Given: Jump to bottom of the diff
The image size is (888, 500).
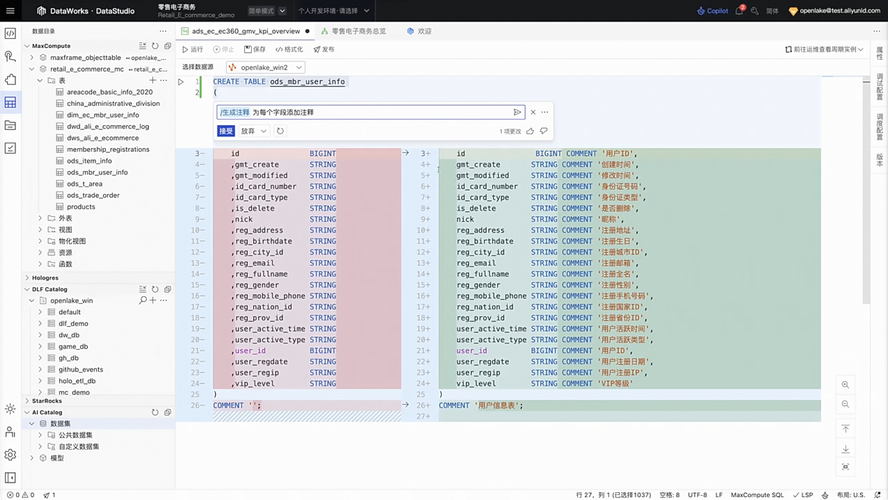Looking at the screenshot, I should pyautogui.click(x=845, y=449).
